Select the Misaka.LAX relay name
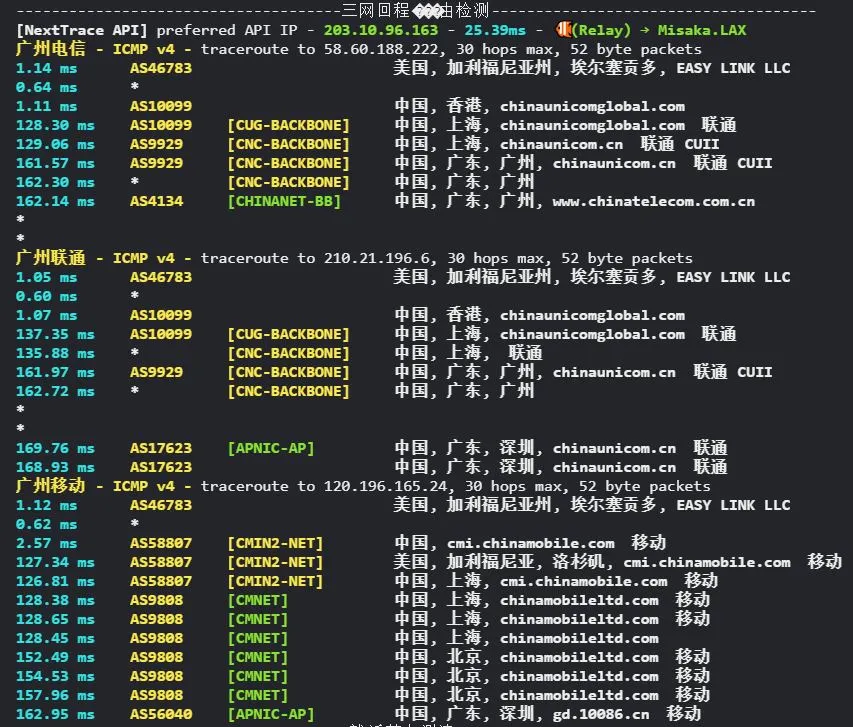Viewport: 853px width, 727px height. [x=702, y=30]
